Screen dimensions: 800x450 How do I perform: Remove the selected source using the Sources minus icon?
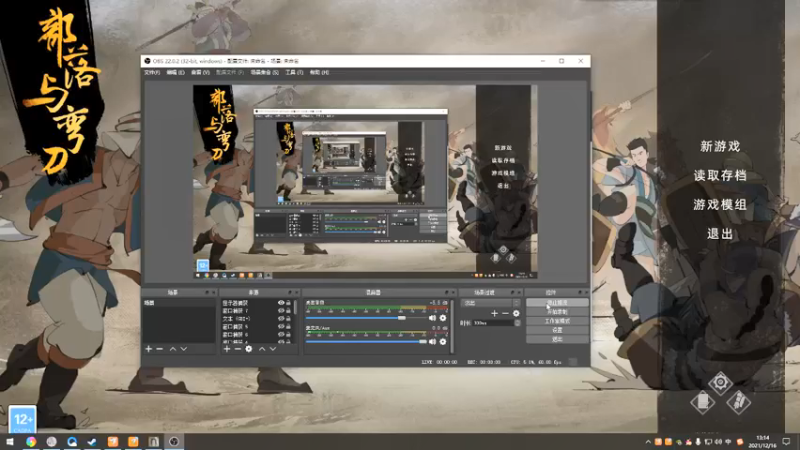pyautogui.click(x=238, y=349)
